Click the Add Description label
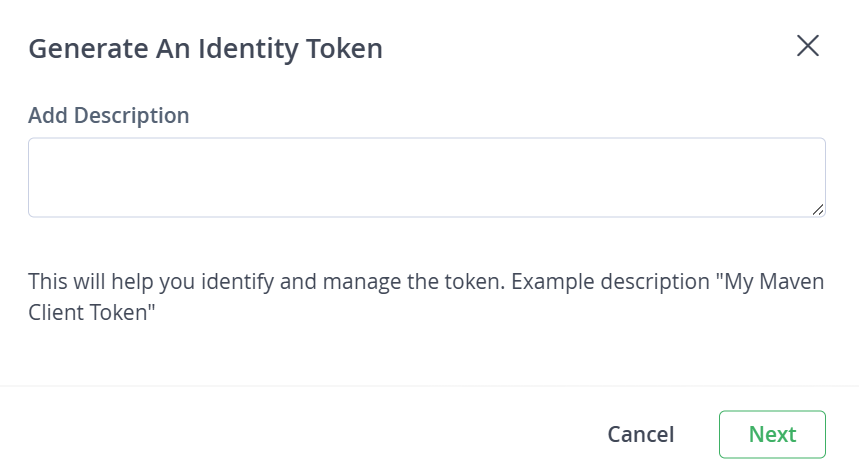Screen dimensions: 859x471 108,115
